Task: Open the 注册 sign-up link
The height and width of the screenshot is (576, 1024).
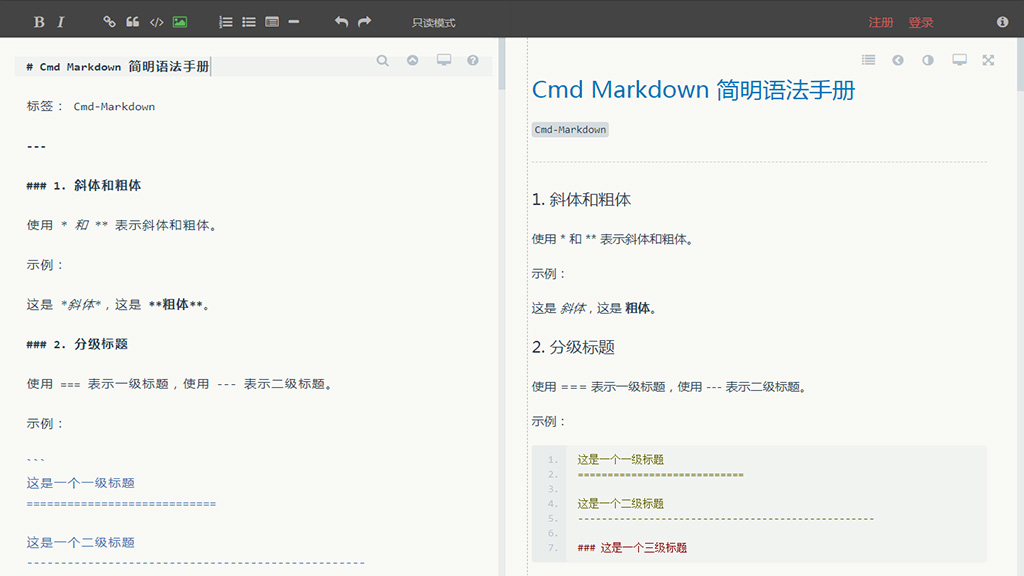Action: 880,23
